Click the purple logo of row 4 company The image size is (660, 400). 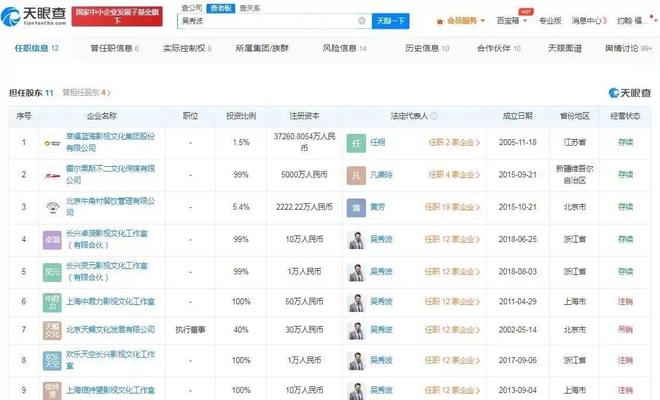click(52, 240)
